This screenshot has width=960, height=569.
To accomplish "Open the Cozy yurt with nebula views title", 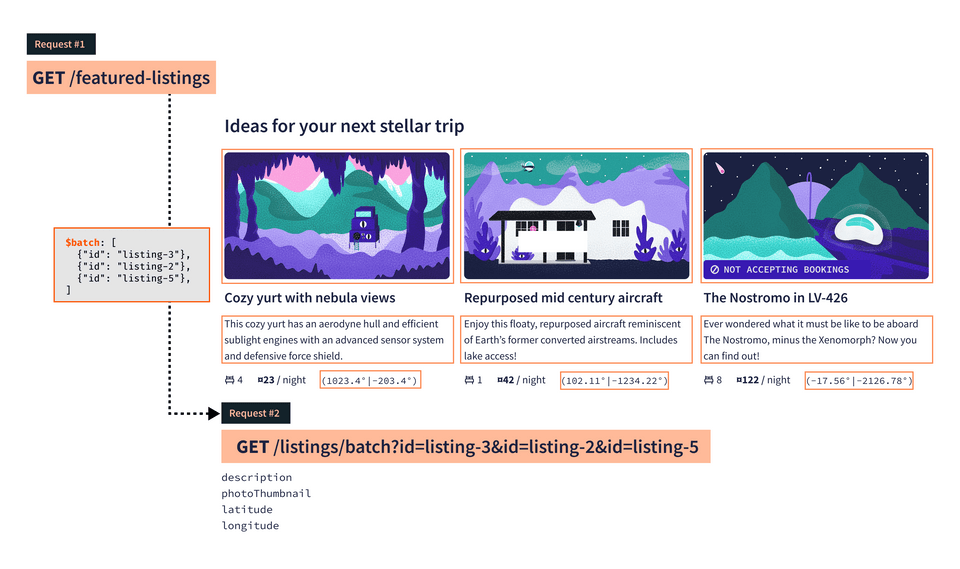I will point(310,298).
